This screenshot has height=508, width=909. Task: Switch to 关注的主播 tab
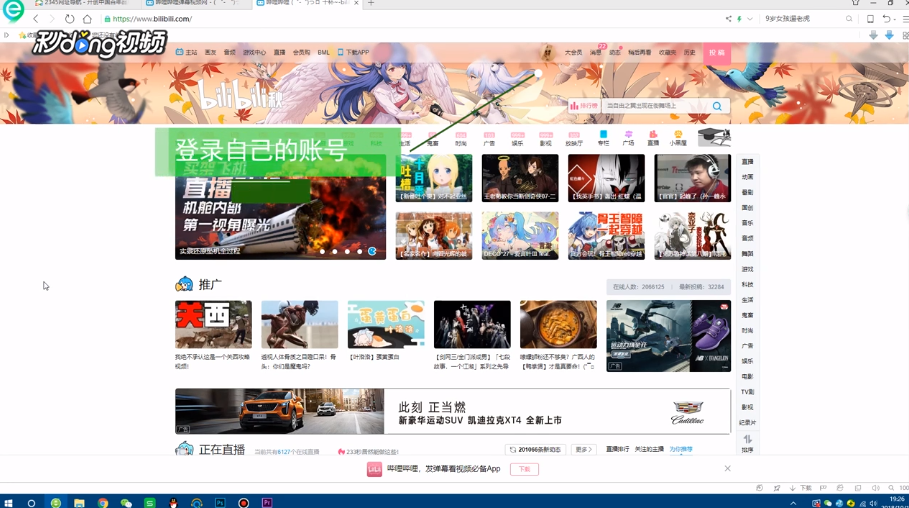[x=649, y=449]
